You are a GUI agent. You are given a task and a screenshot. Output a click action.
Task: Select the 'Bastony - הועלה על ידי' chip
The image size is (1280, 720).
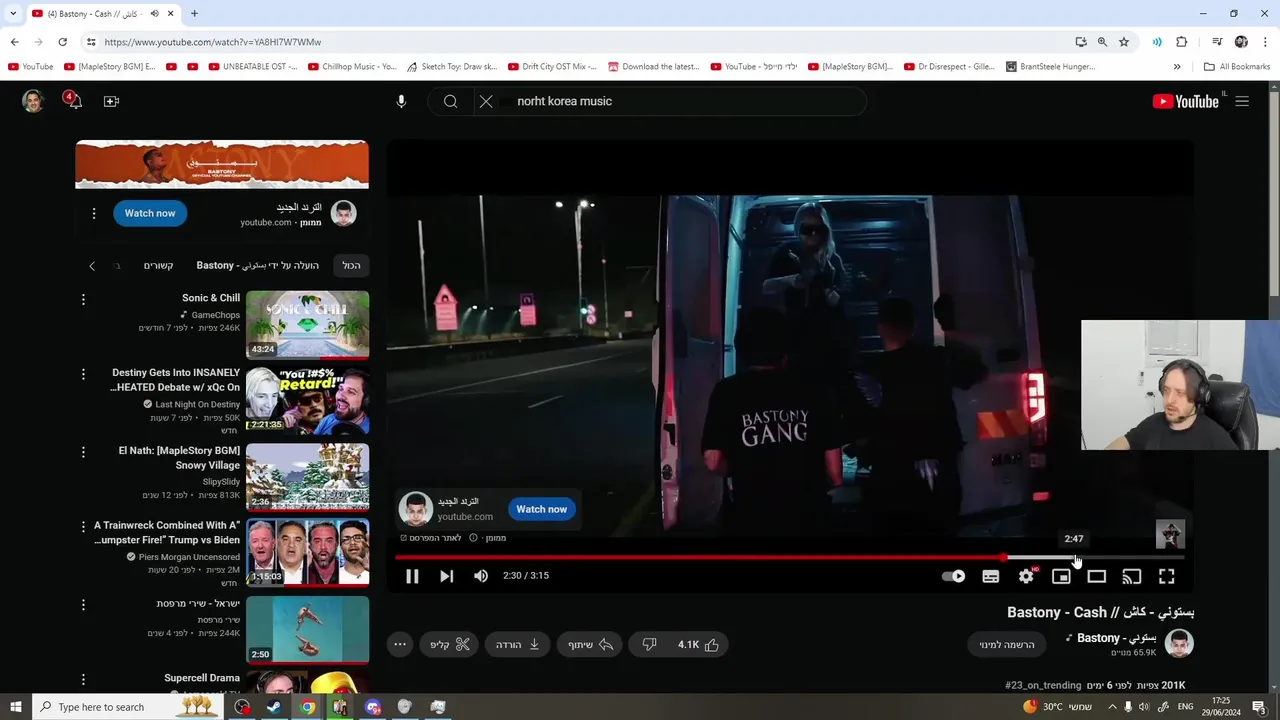[258, 265]
